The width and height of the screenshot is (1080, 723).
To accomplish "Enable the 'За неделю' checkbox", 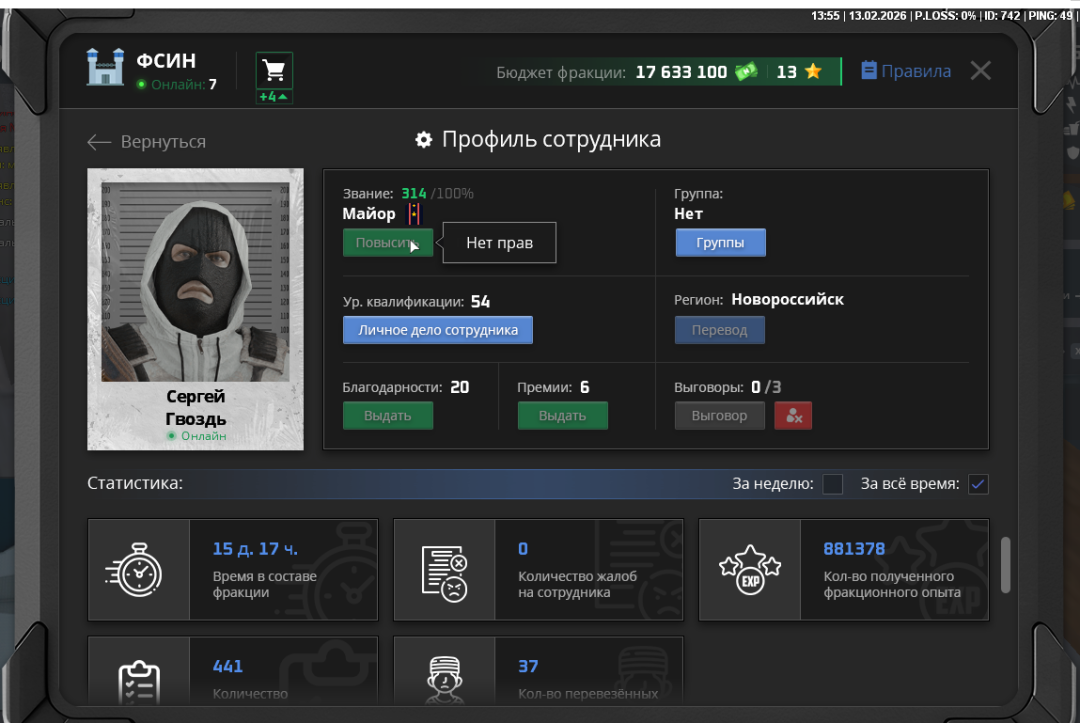I will tap(832, 484).
